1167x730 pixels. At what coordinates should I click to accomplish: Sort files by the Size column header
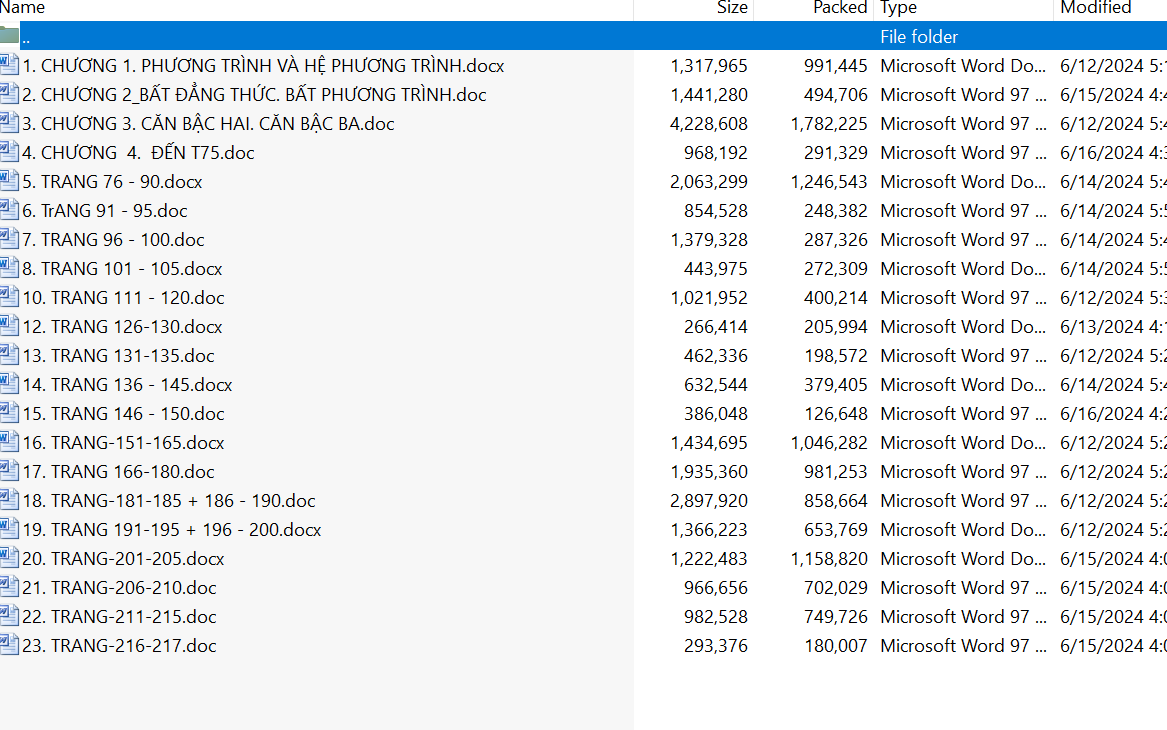pyautogui.click(x=732, y=8)
